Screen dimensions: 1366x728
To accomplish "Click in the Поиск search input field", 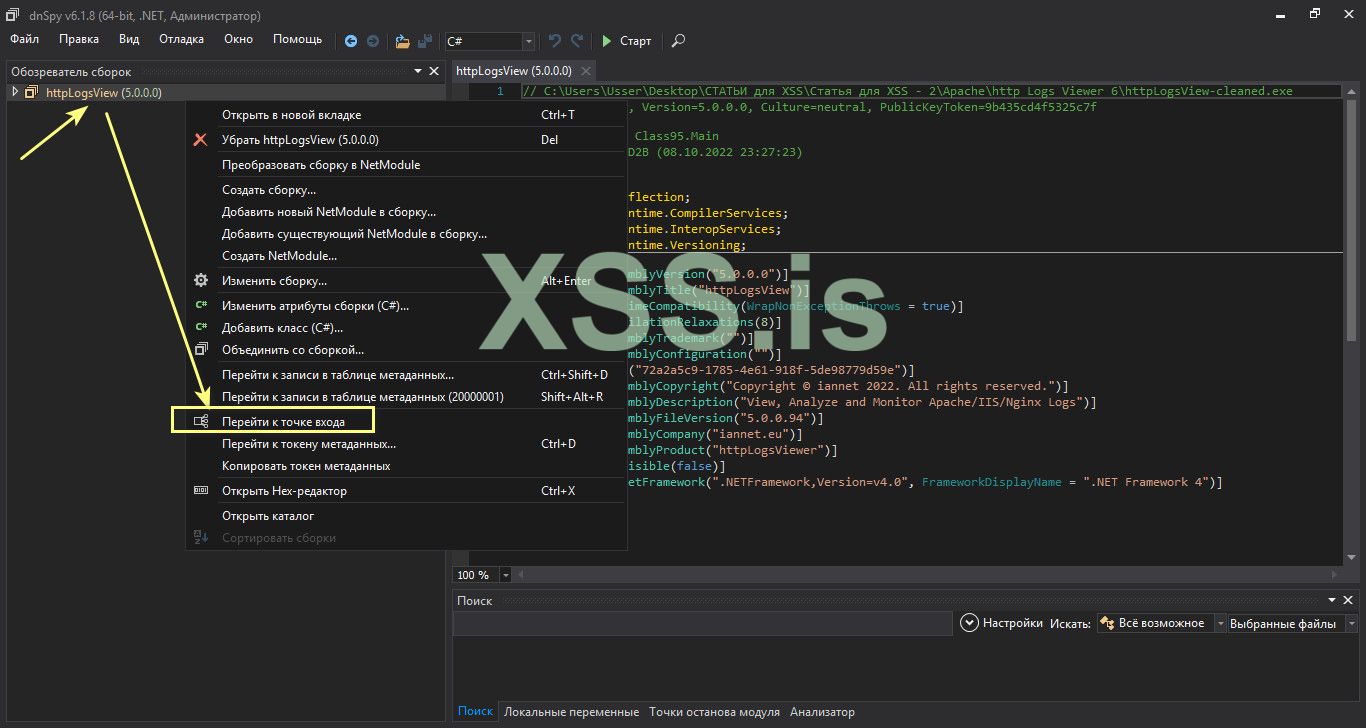I will point(702,623).
